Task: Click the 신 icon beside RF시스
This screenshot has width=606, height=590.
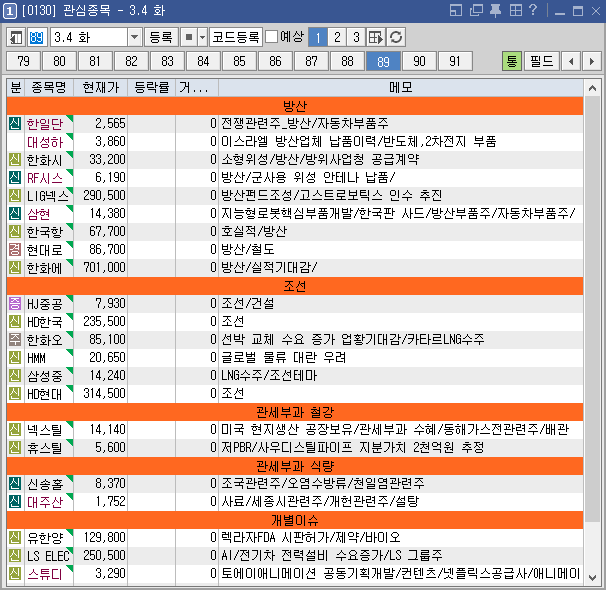Action: [x=15, y=178]
